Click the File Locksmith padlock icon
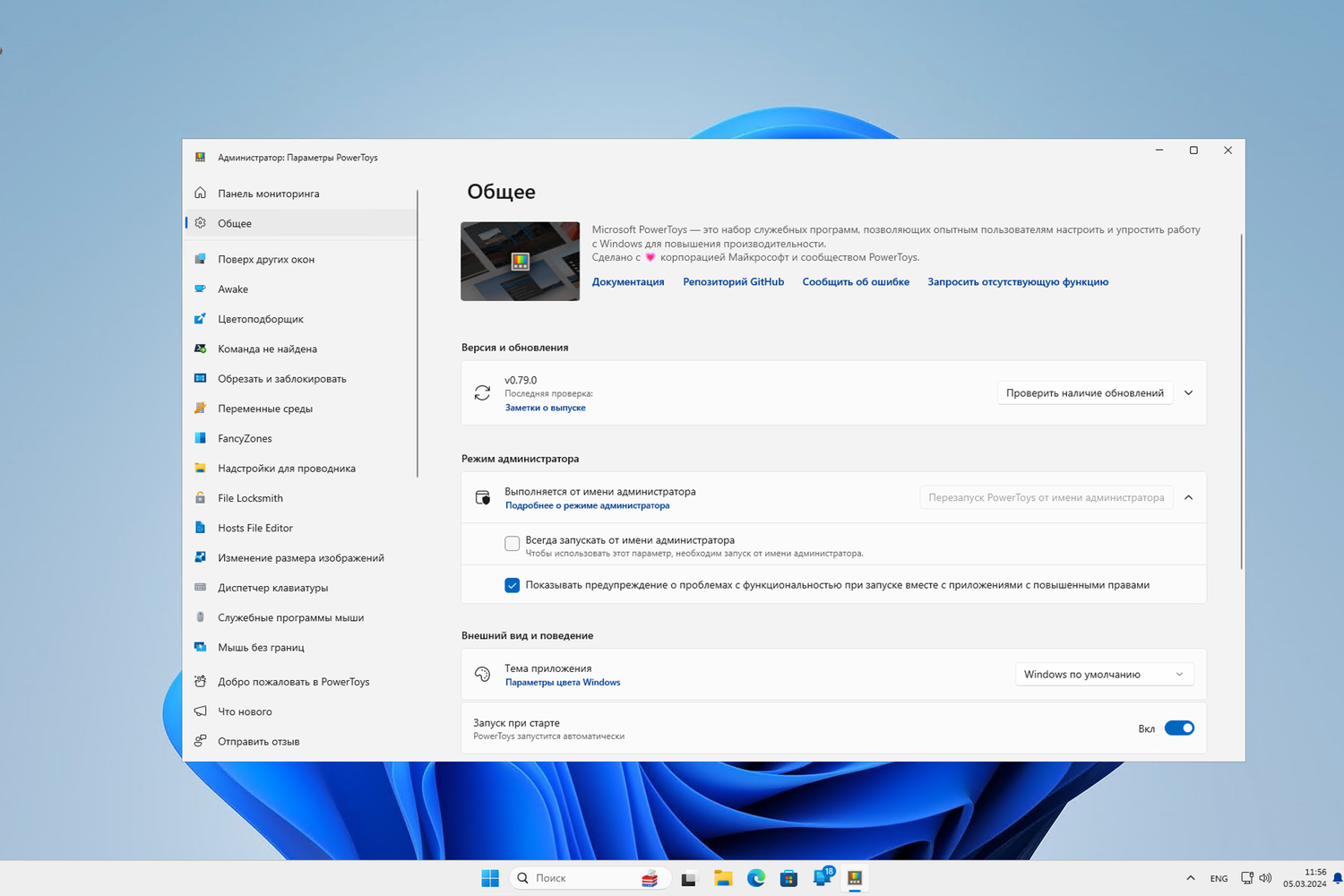This screenshot has width=1344, height=896. (200, 498)
